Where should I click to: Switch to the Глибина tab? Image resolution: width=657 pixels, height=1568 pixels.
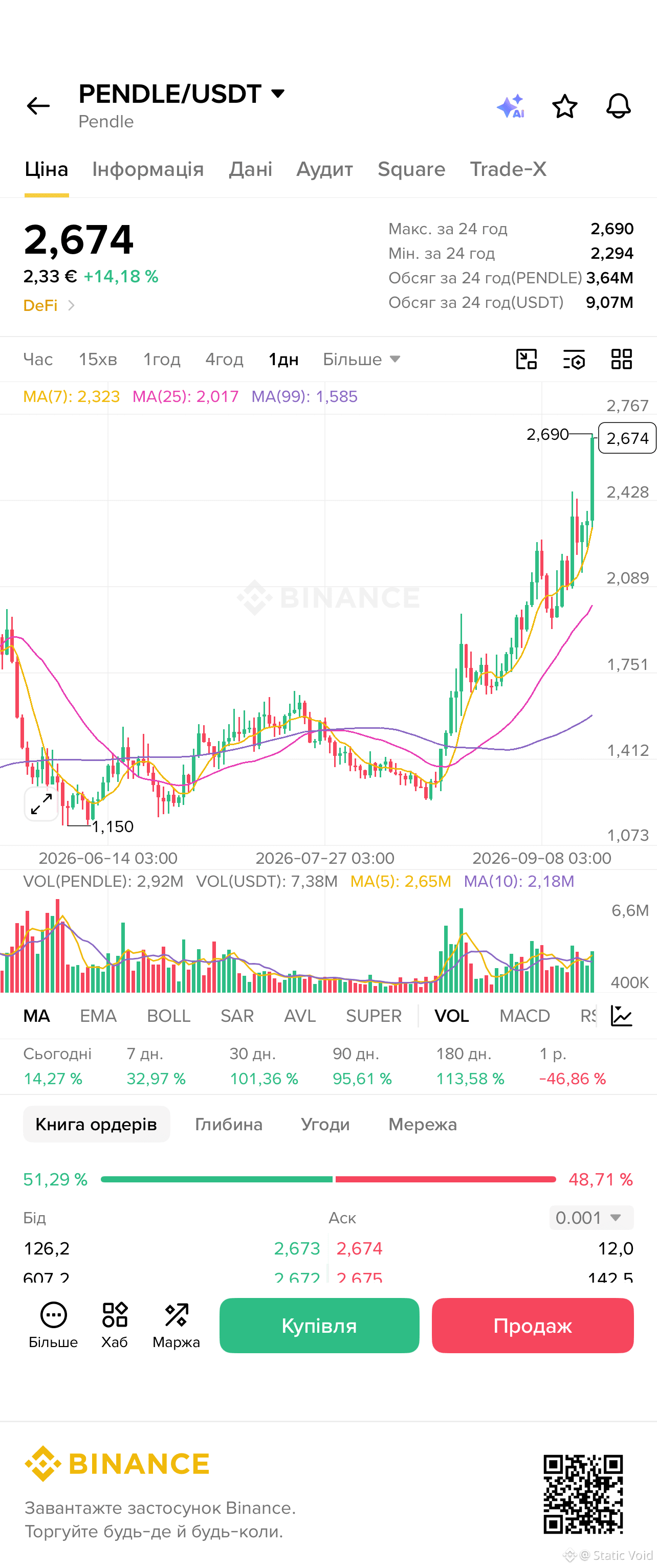[x=228, y=1124]
